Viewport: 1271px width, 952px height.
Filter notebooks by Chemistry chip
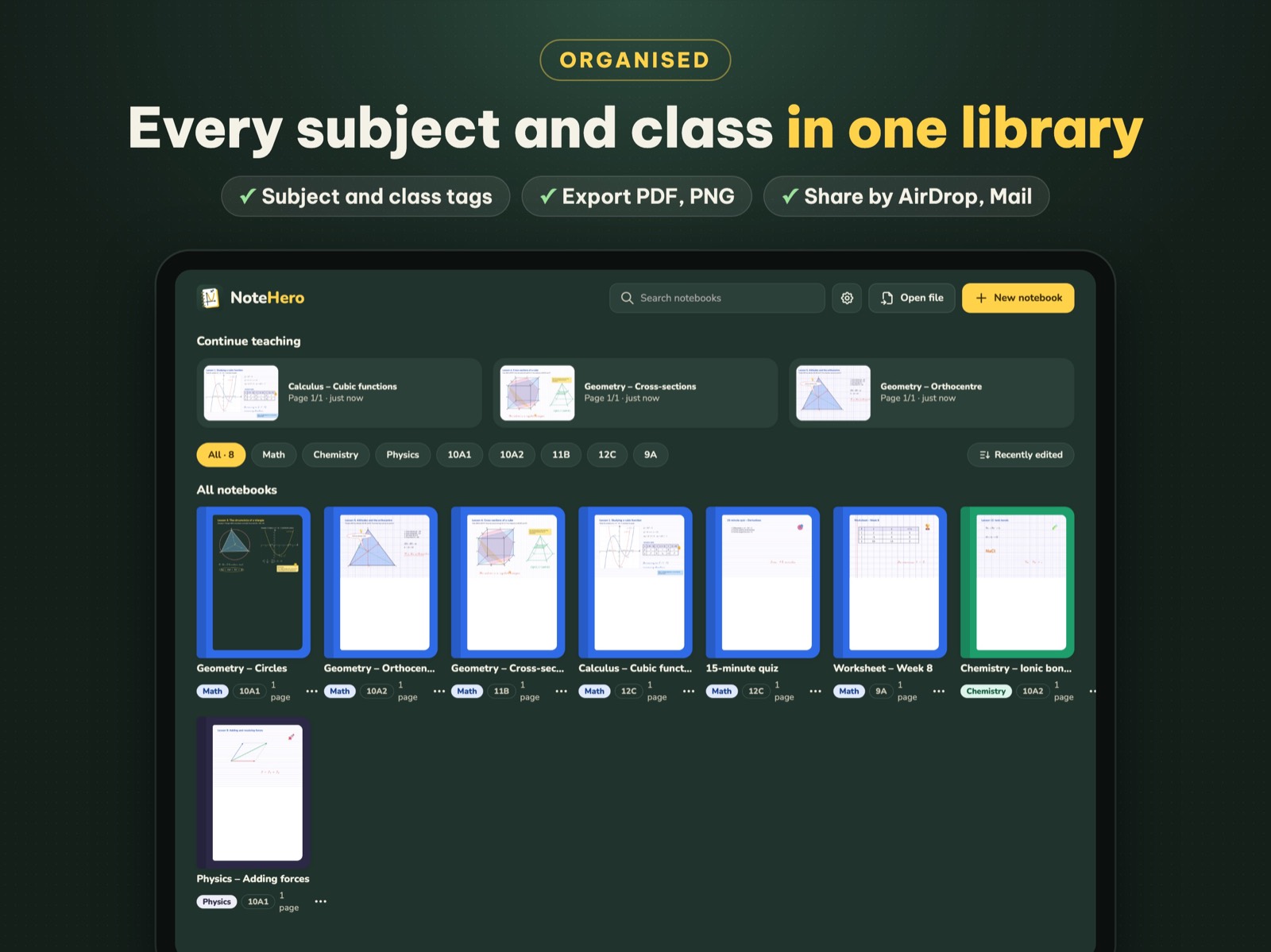point(336,455)
